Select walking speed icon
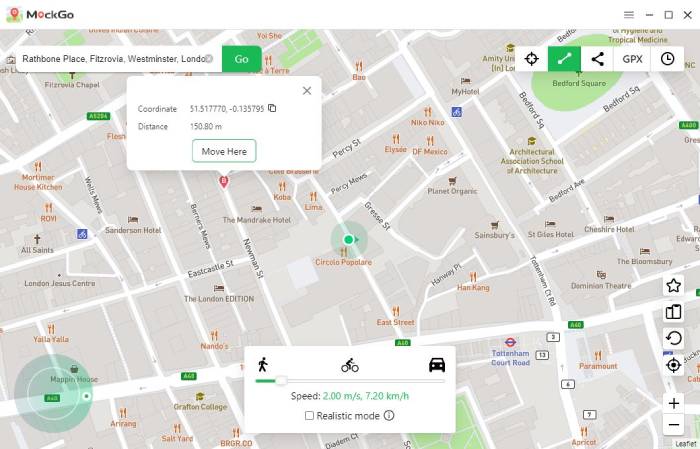This screenshot has width=700, height=449. click(262, 365)
